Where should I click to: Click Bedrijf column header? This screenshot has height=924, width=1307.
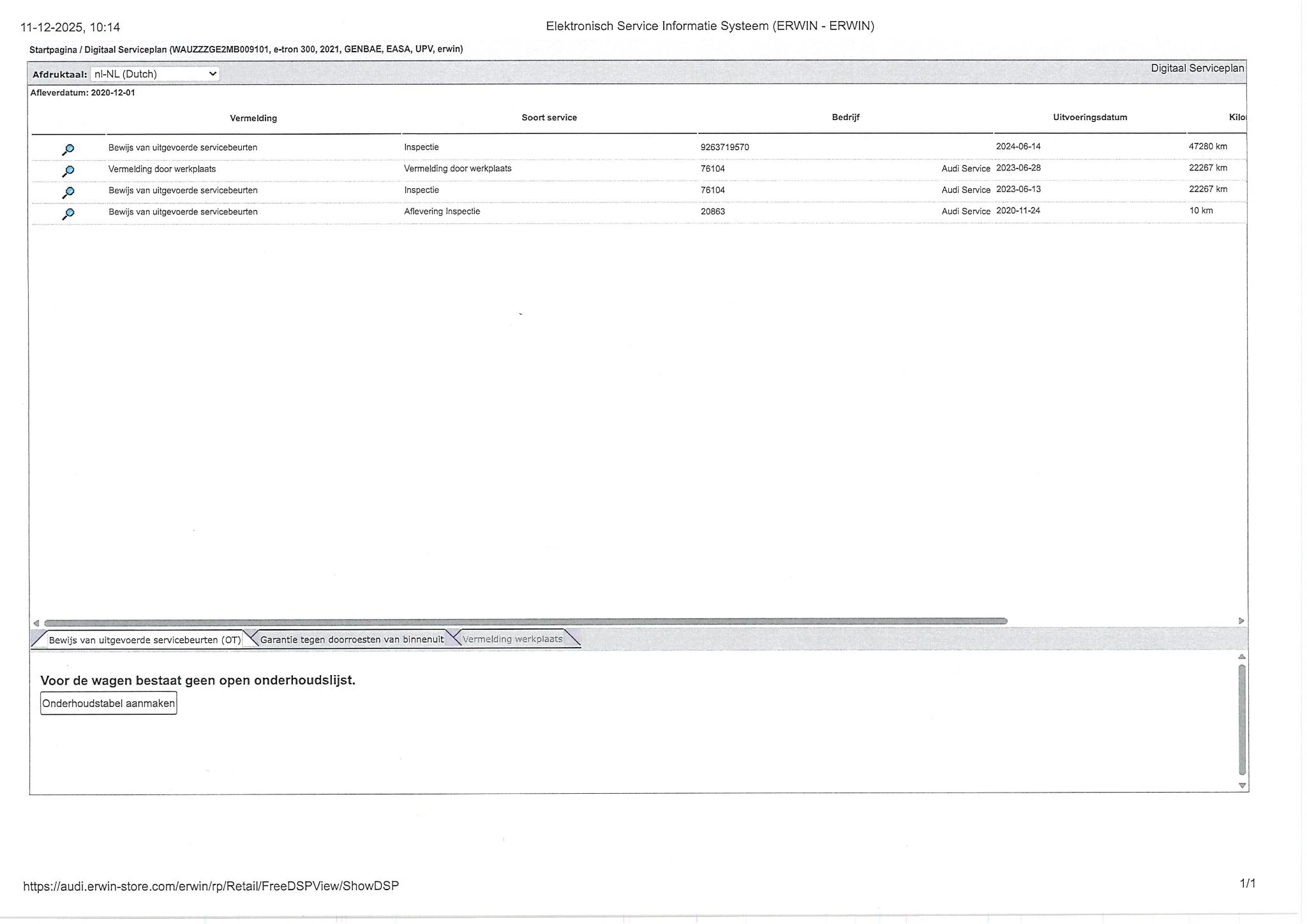point(845,117)
